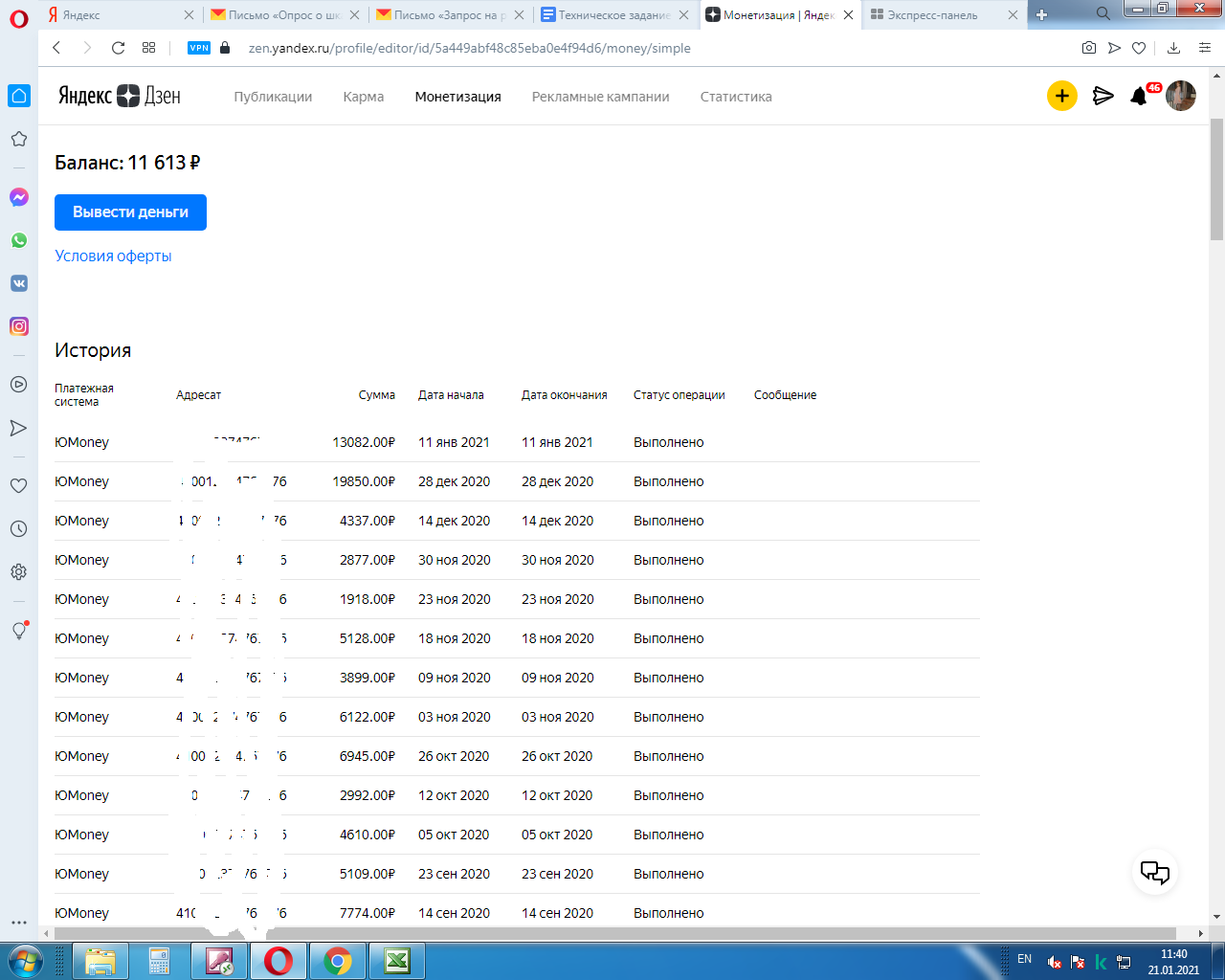Open the Opera menu logo
The height and width of the screenshot is (980, 1225).
19,17
